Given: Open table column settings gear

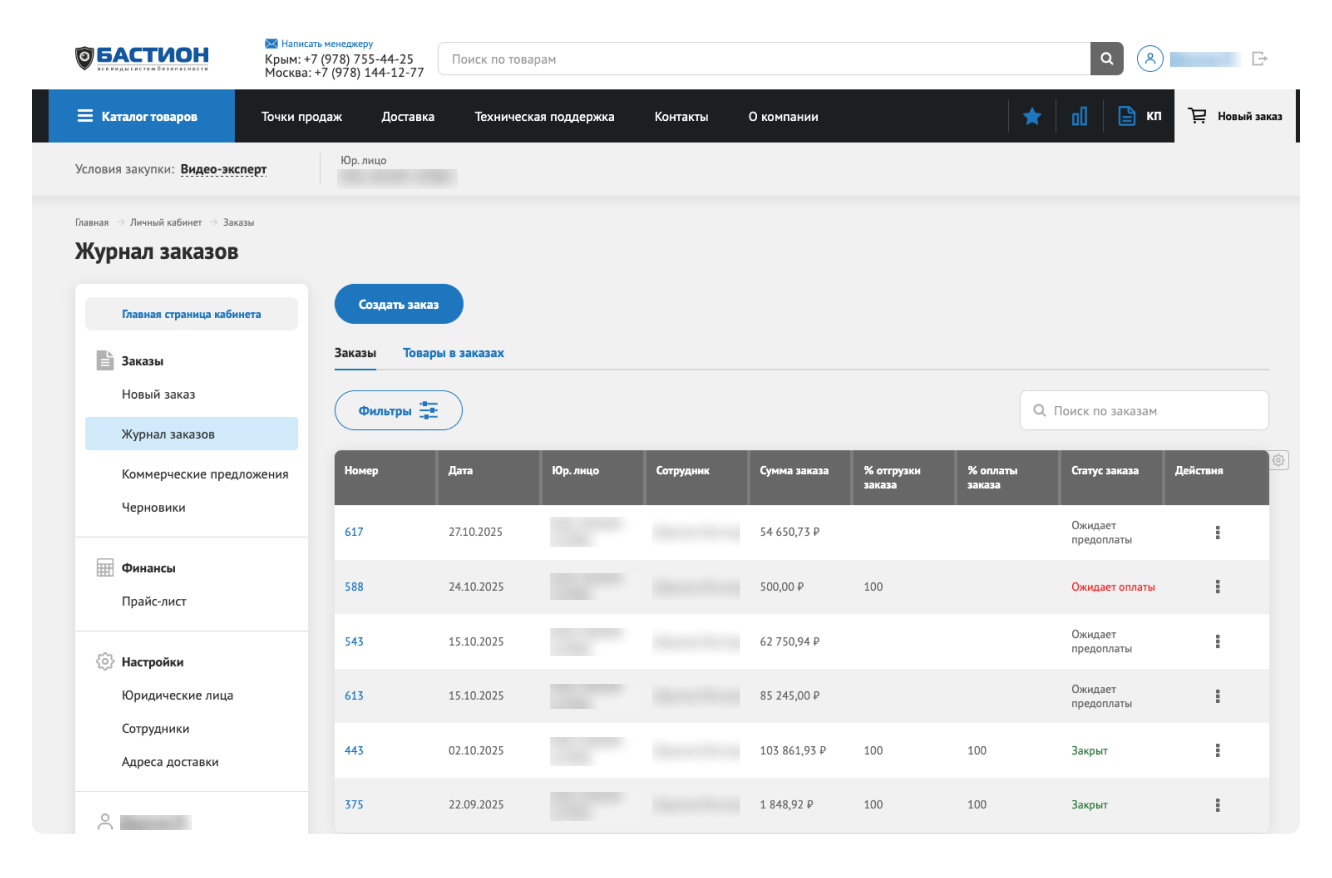Looking at the screenshot, I should click(x=1279, y=460).
